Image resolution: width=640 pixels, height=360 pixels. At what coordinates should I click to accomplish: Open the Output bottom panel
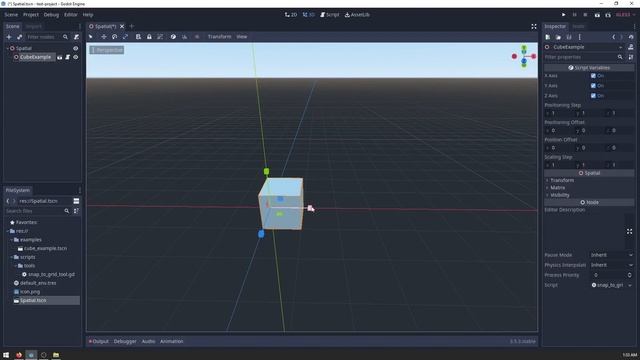(x=99, y=341)
